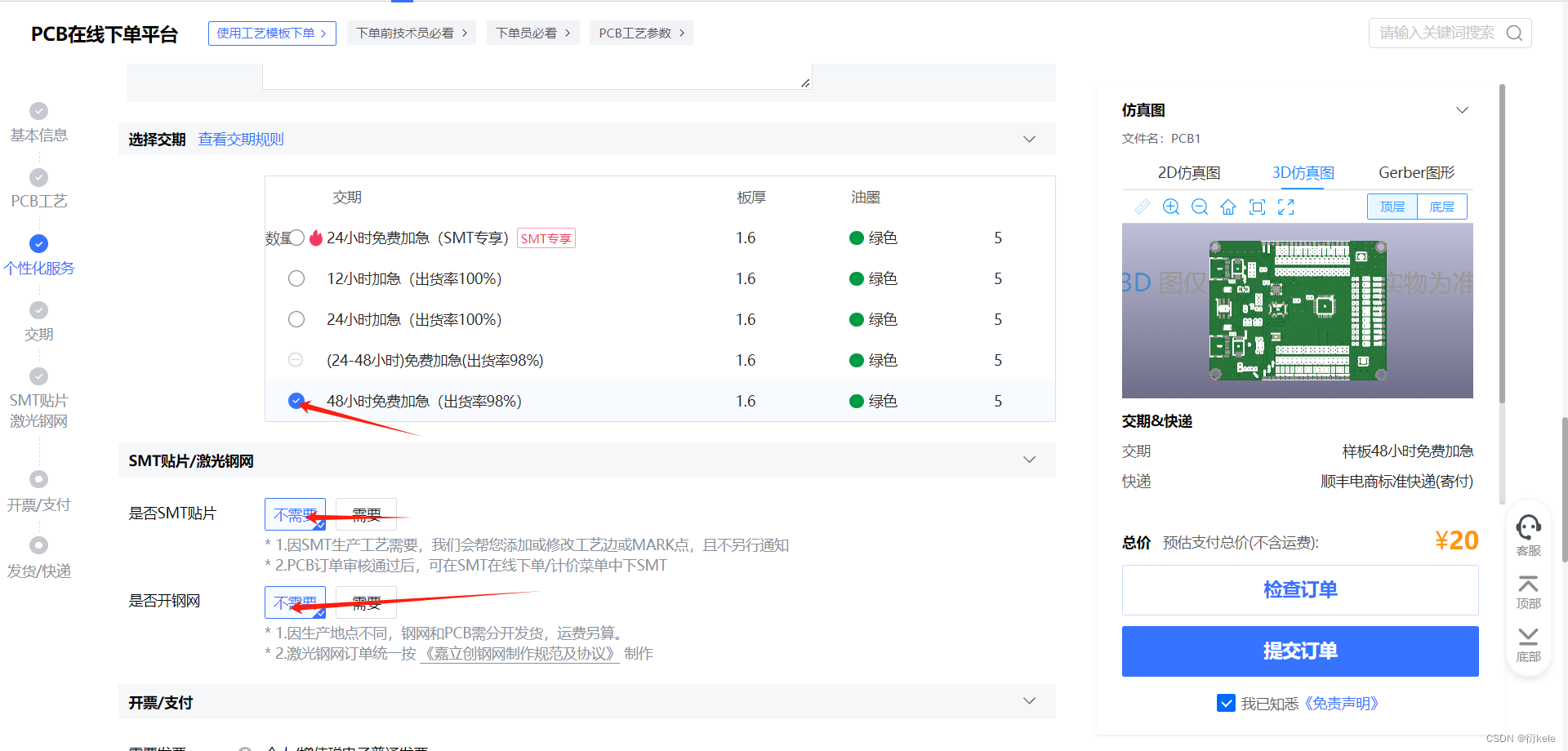Switch to 3D仿真图 tab

(1303, 172)
